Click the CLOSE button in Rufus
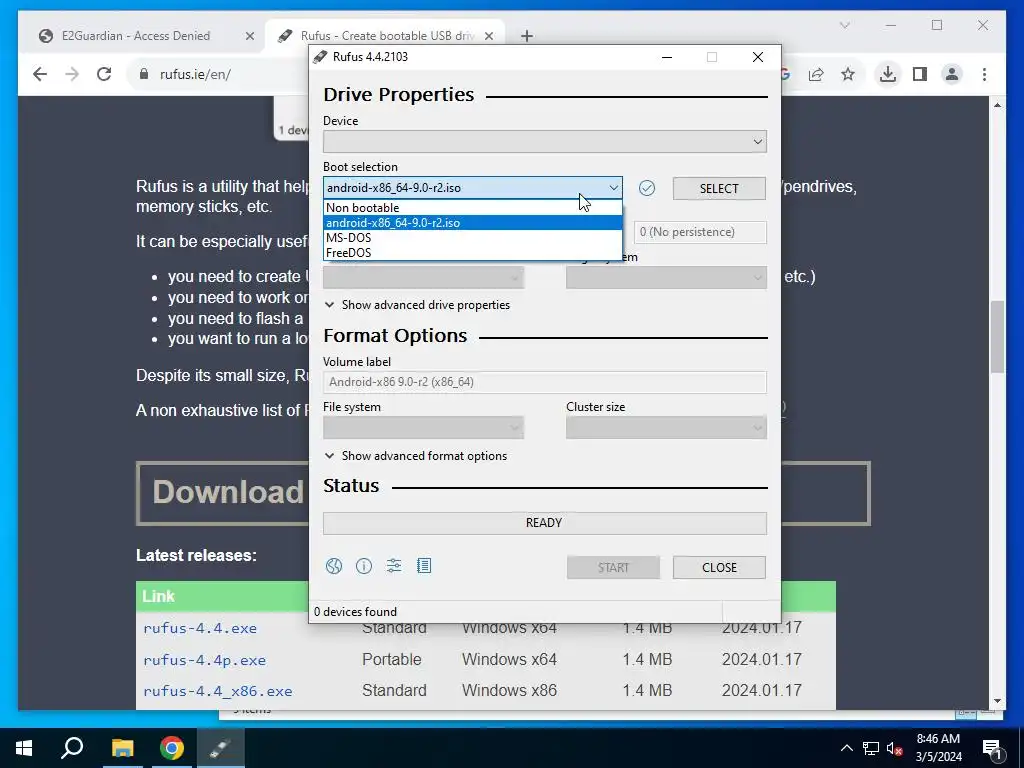This screenshot has height=768, width=1024. click(719, 568)
